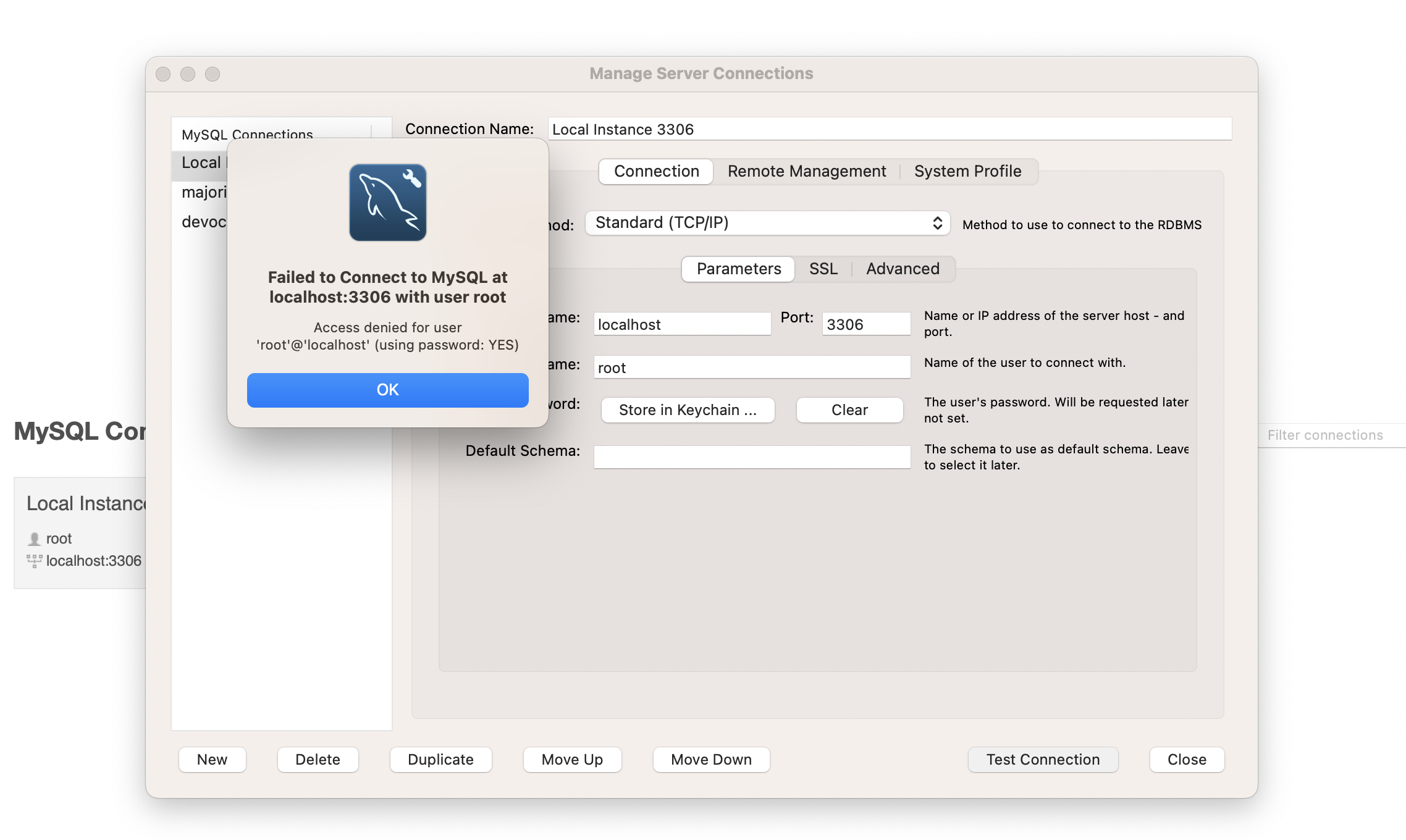The height and width of the screenshot is (840, 1406).
Task: Click the root user icon in connection tile
Action: coord(34,539)
